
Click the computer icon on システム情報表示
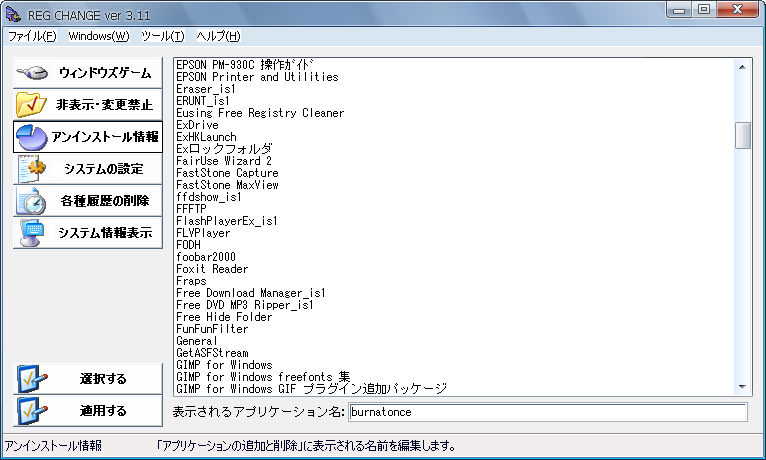pos(32,233)
